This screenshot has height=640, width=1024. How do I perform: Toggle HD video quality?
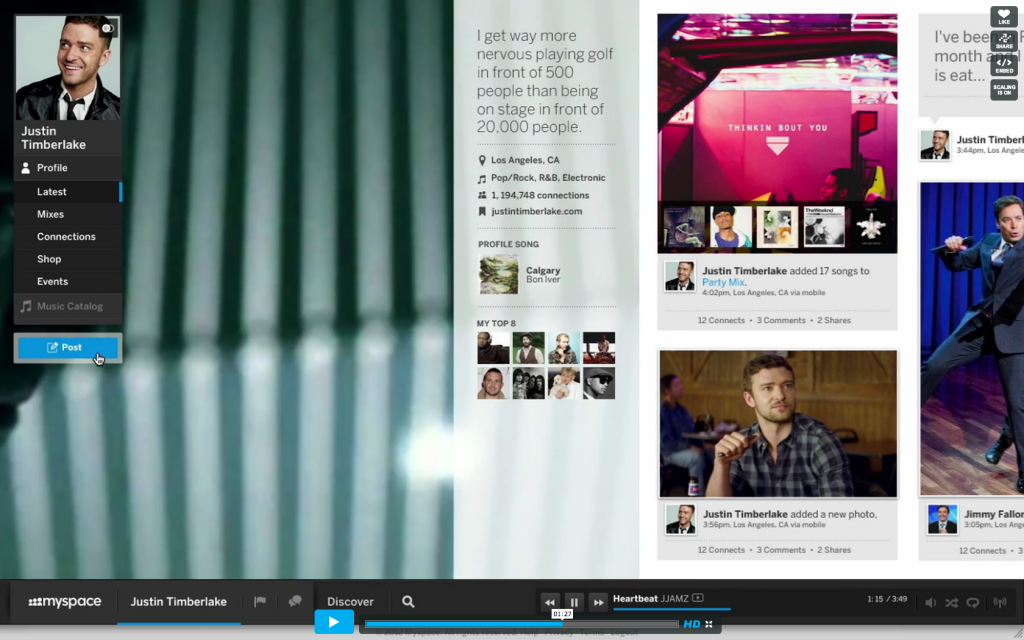692,624
